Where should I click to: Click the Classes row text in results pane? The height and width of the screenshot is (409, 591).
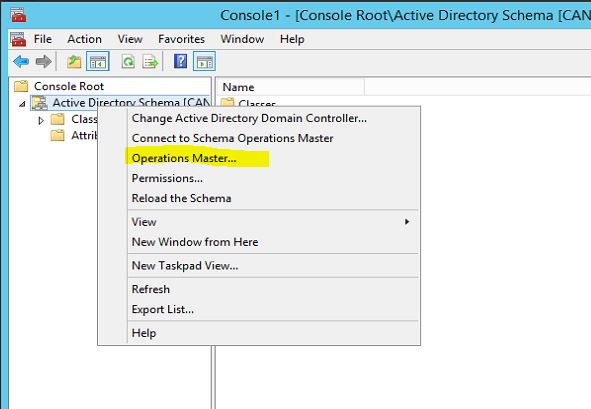(257, 103)
